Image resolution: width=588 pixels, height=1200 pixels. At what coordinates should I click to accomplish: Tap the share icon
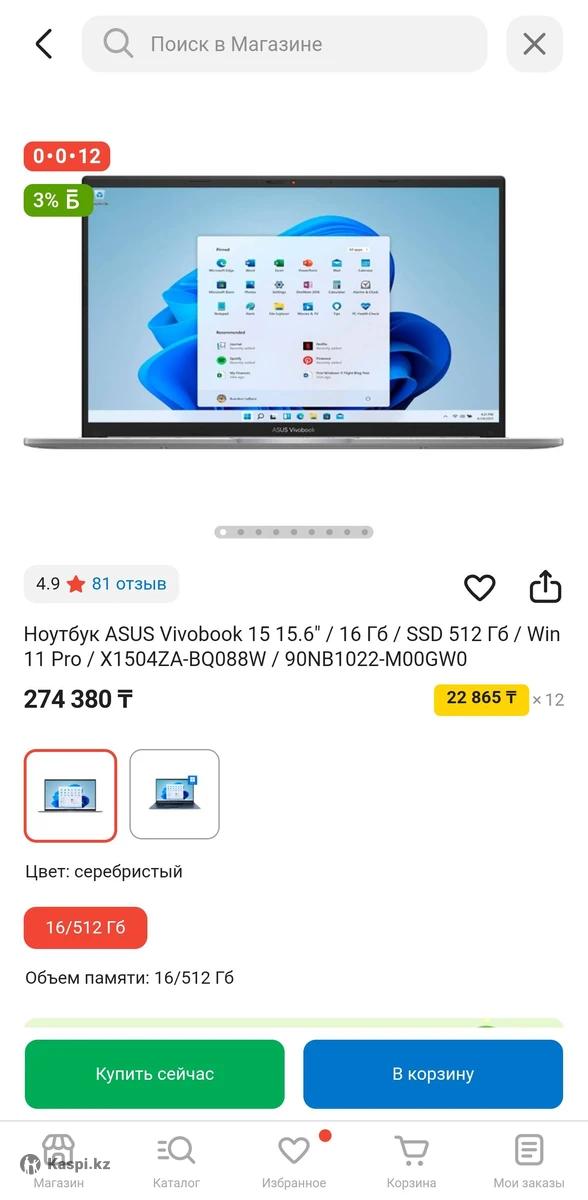(545, 587)
